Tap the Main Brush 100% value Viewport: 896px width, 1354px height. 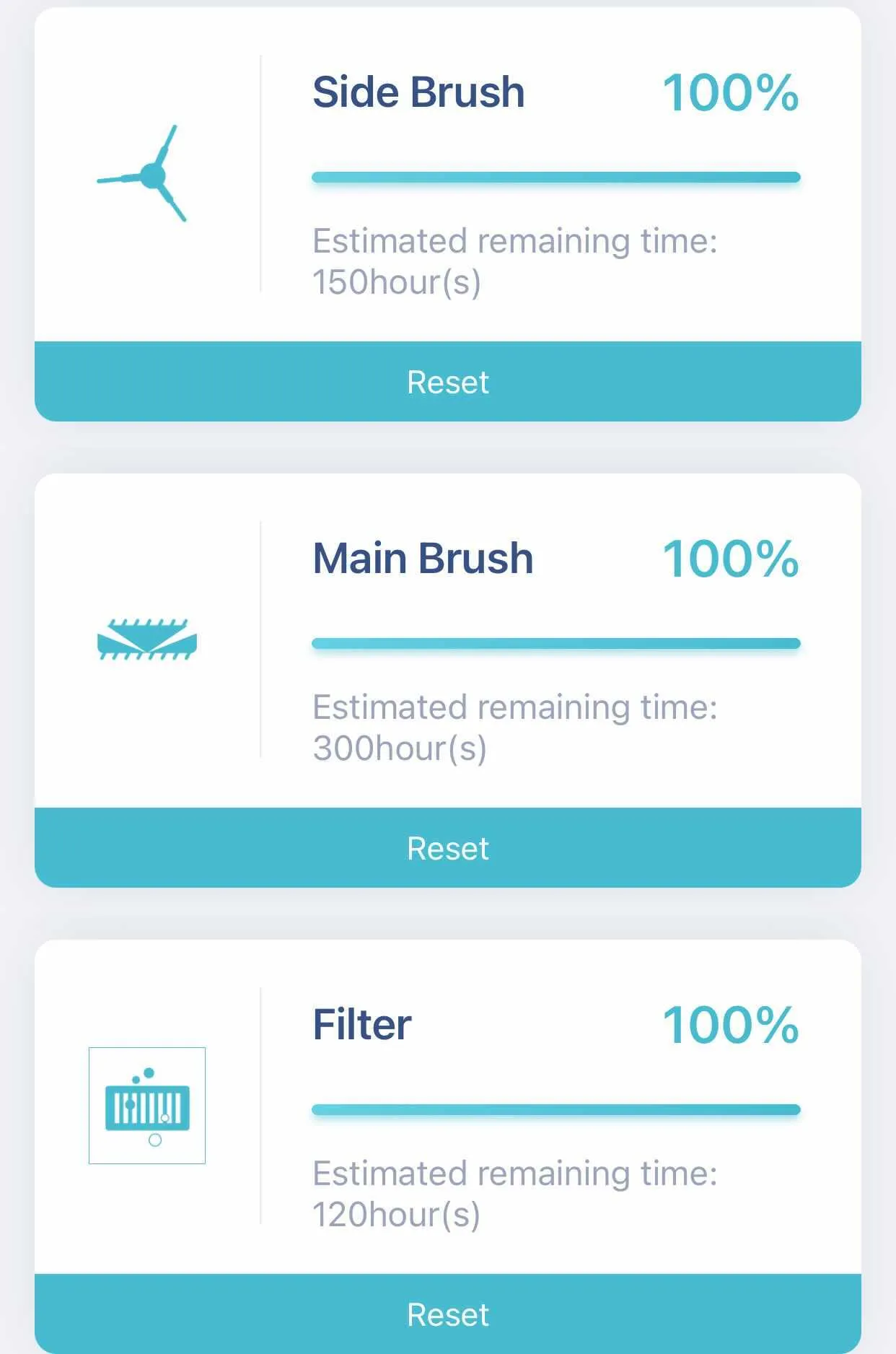pyautogui.click(x=730, y=559)
